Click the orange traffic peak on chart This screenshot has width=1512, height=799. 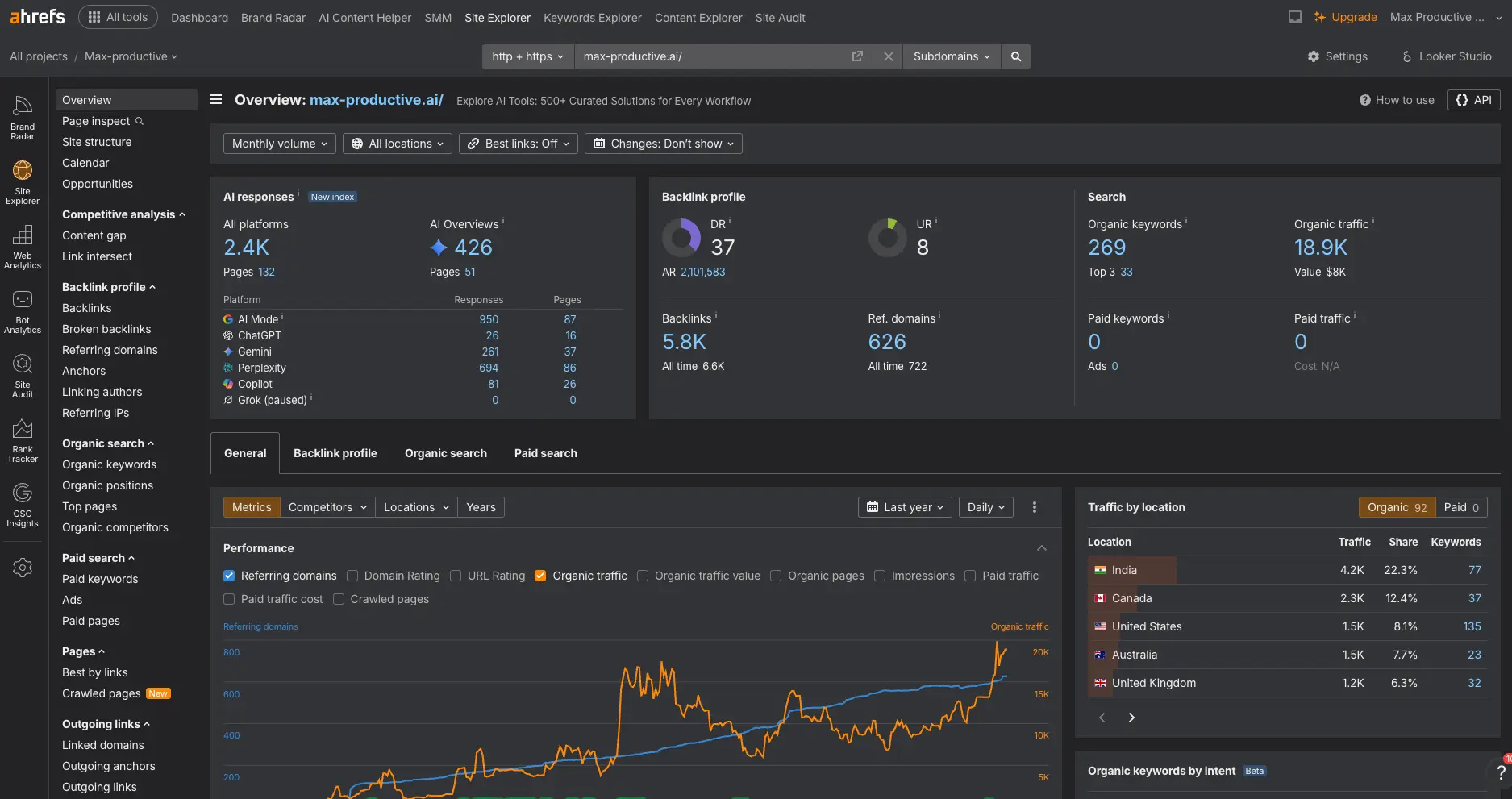(x=998, y=643)
